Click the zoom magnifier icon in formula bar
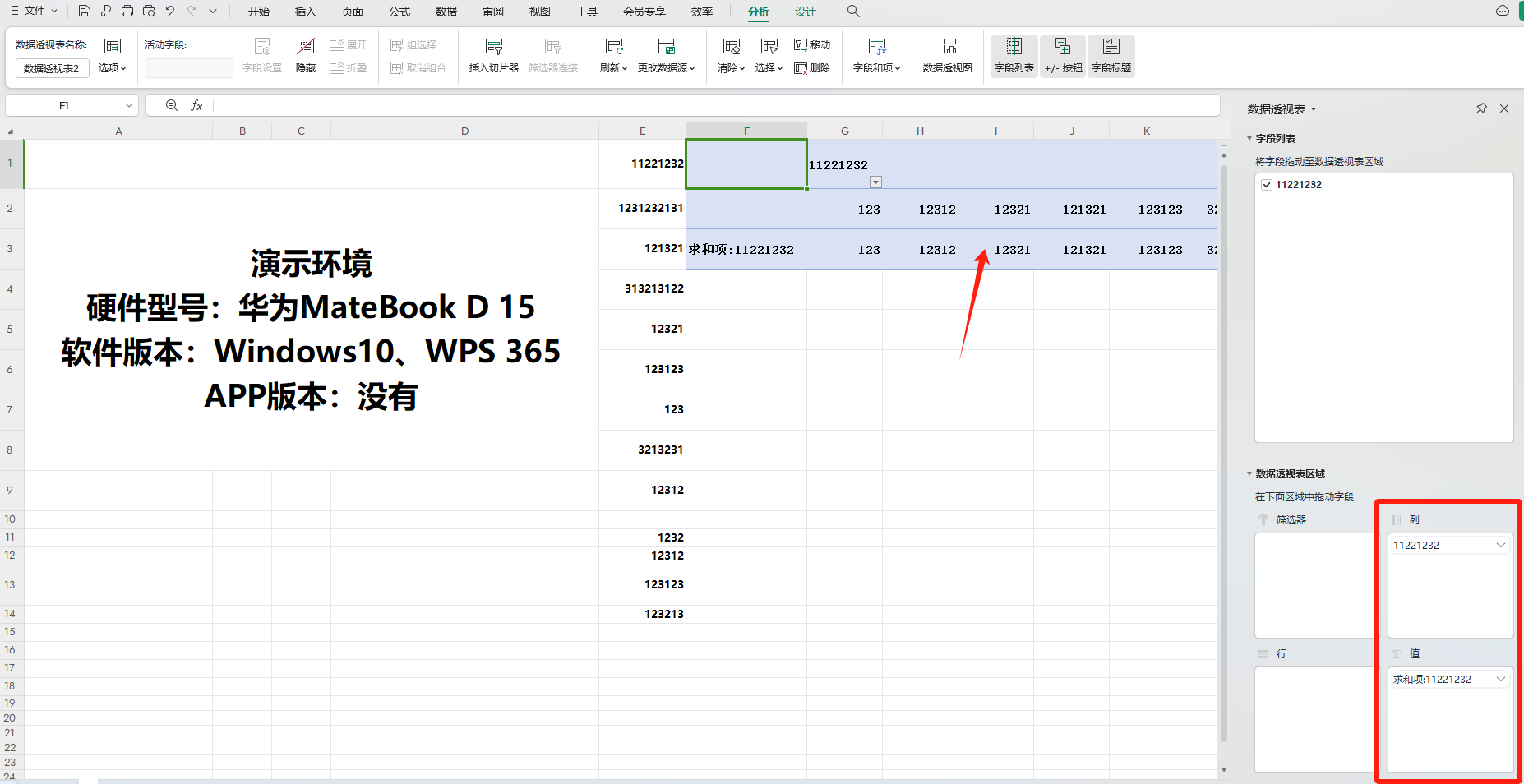 [x=171, y=105]
